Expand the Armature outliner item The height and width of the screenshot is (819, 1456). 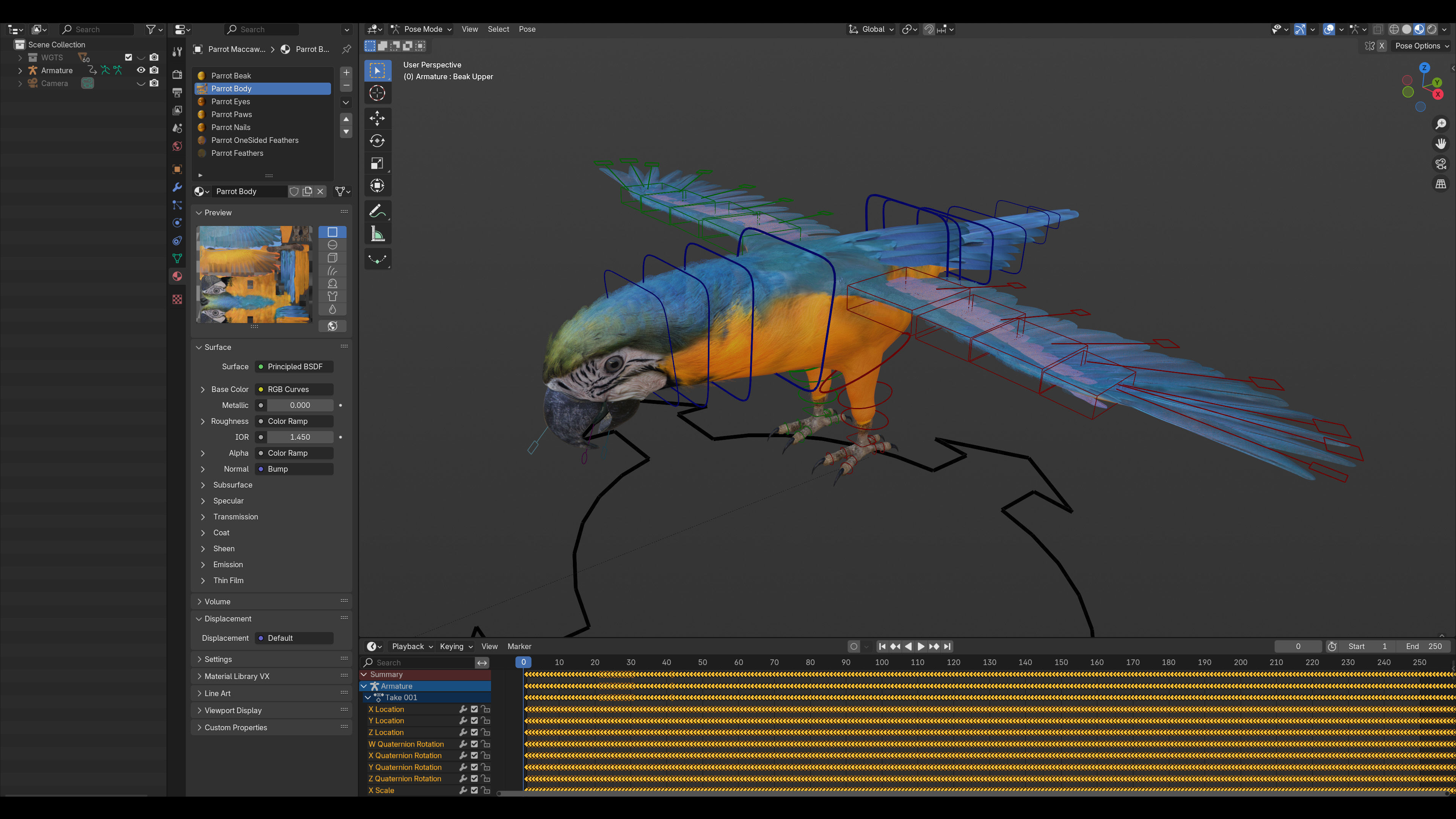pyautogui.click(x=20, y=71)
